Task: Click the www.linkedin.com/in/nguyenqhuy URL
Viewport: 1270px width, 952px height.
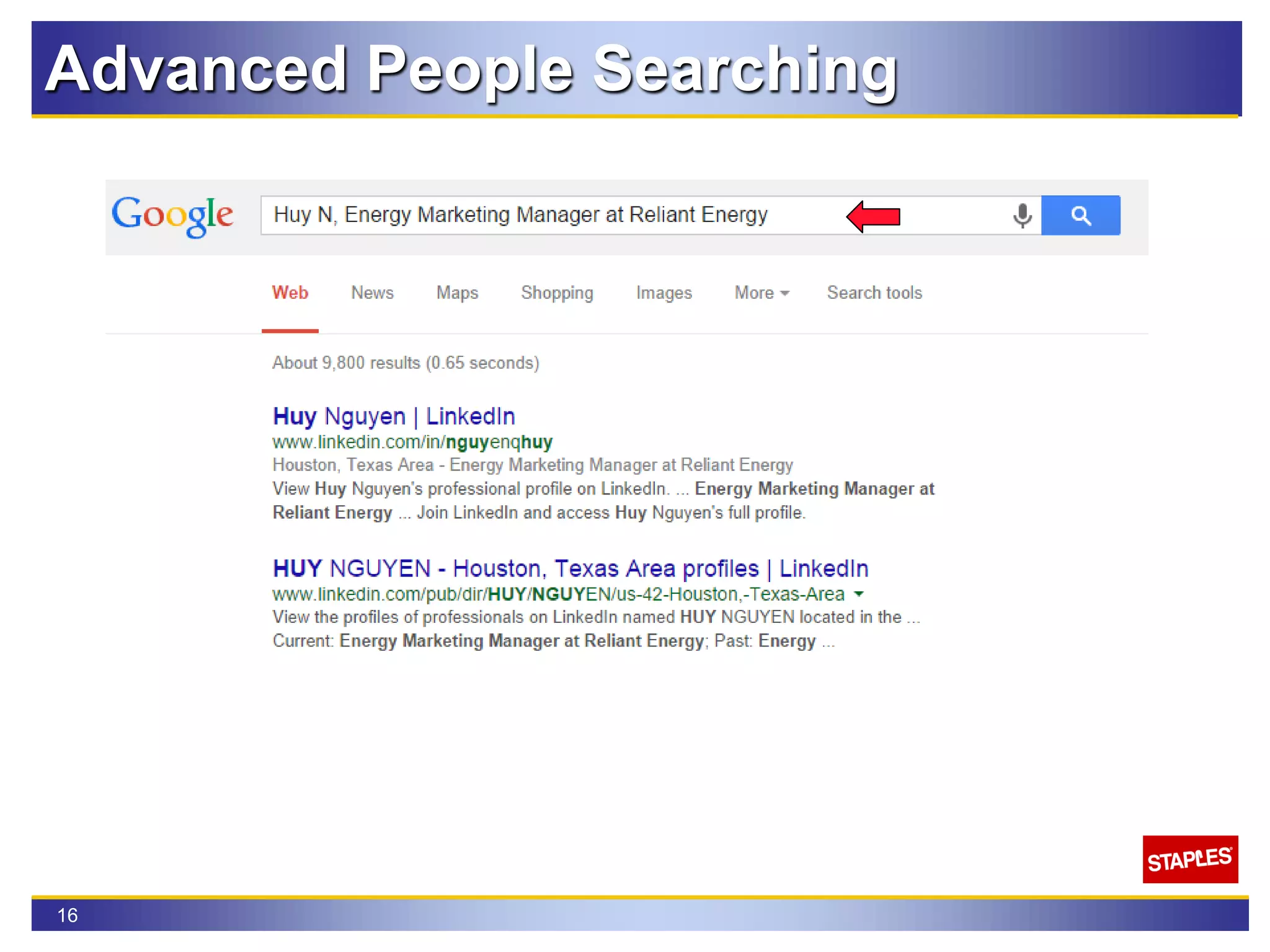Action: point(412,442)
